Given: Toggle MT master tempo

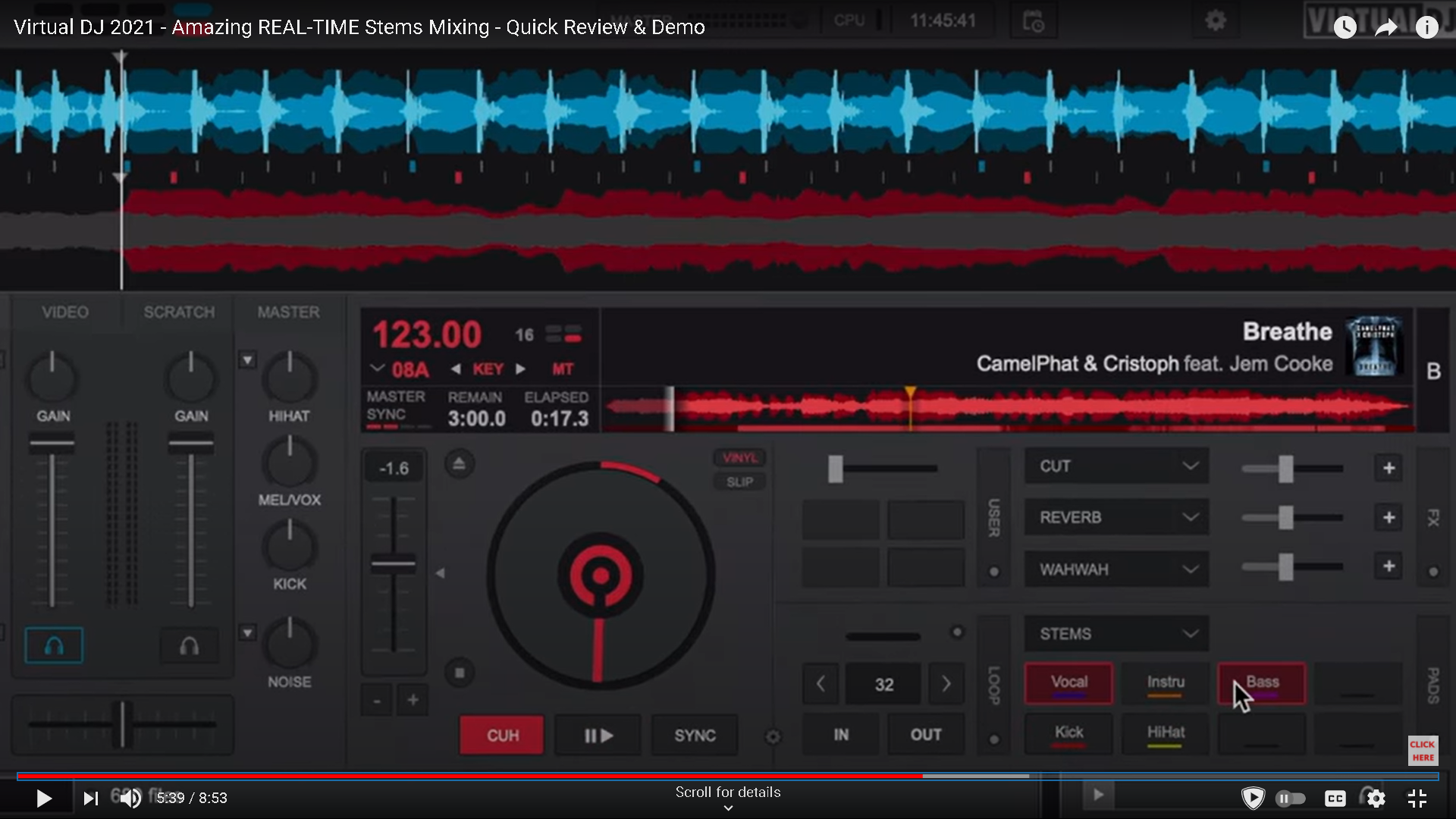Looking at the screenshot, I should [x=563, y=369].
